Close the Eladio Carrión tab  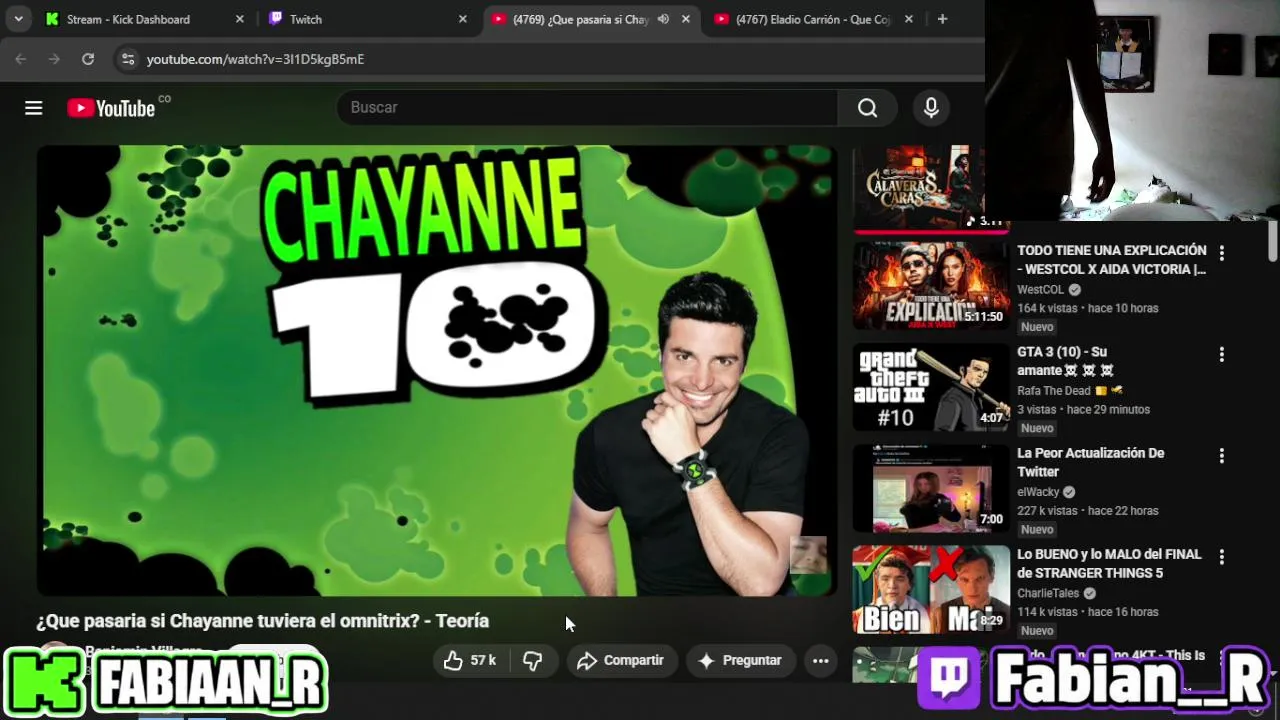(909, 19)
